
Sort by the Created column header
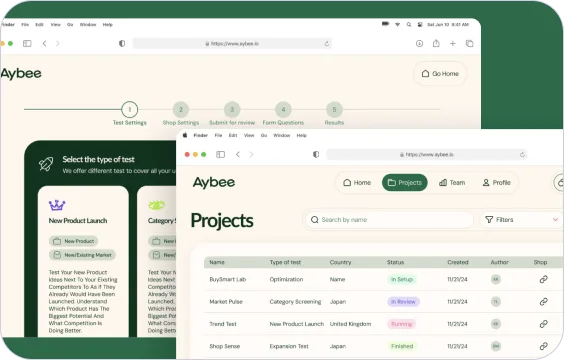[458, 263]
